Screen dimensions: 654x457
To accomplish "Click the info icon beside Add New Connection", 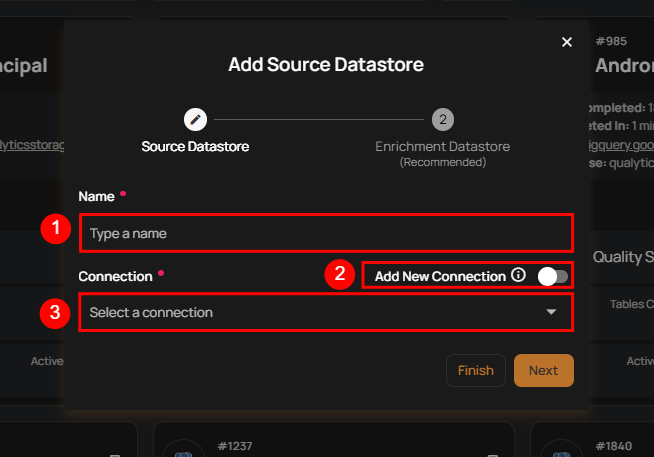I will point(518,275).
